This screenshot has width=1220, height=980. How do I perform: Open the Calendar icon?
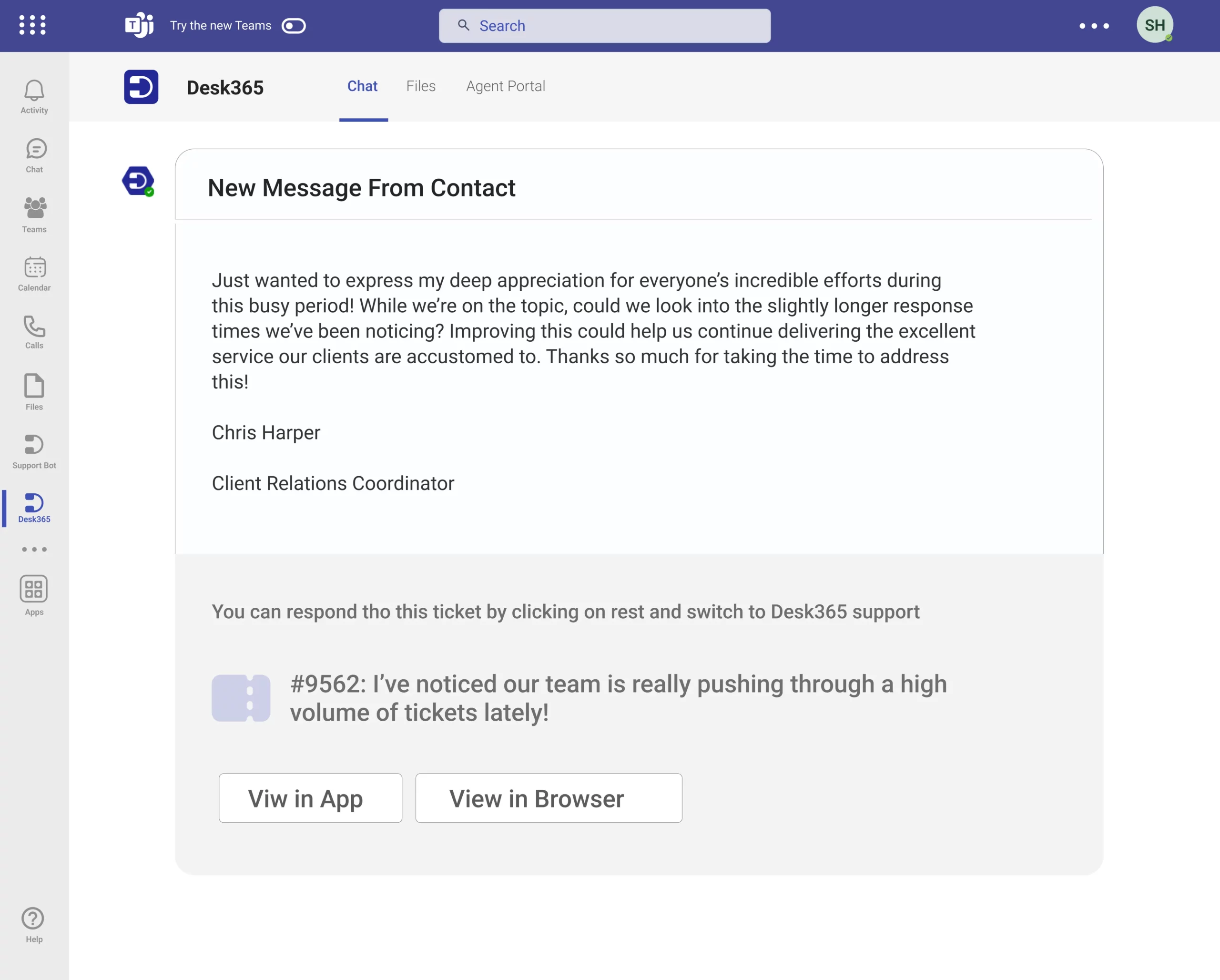pos(34,274)
